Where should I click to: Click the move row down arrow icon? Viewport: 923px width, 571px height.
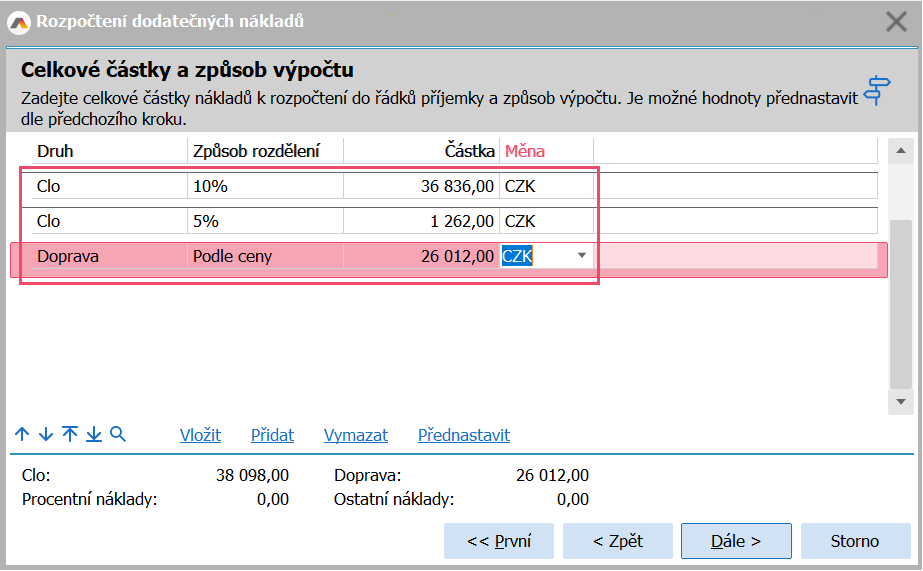coord(46,434)
